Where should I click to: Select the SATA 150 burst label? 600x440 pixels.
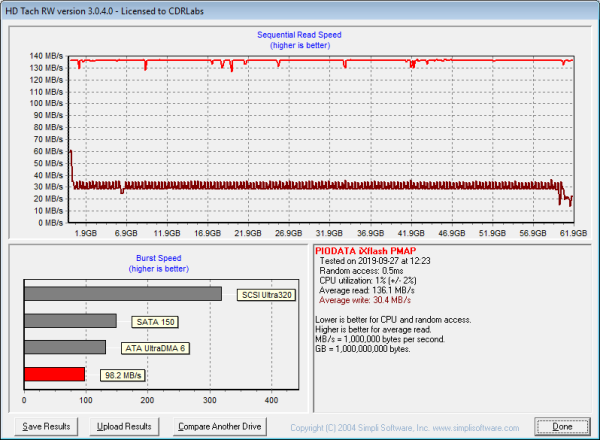tap(155, 322)
